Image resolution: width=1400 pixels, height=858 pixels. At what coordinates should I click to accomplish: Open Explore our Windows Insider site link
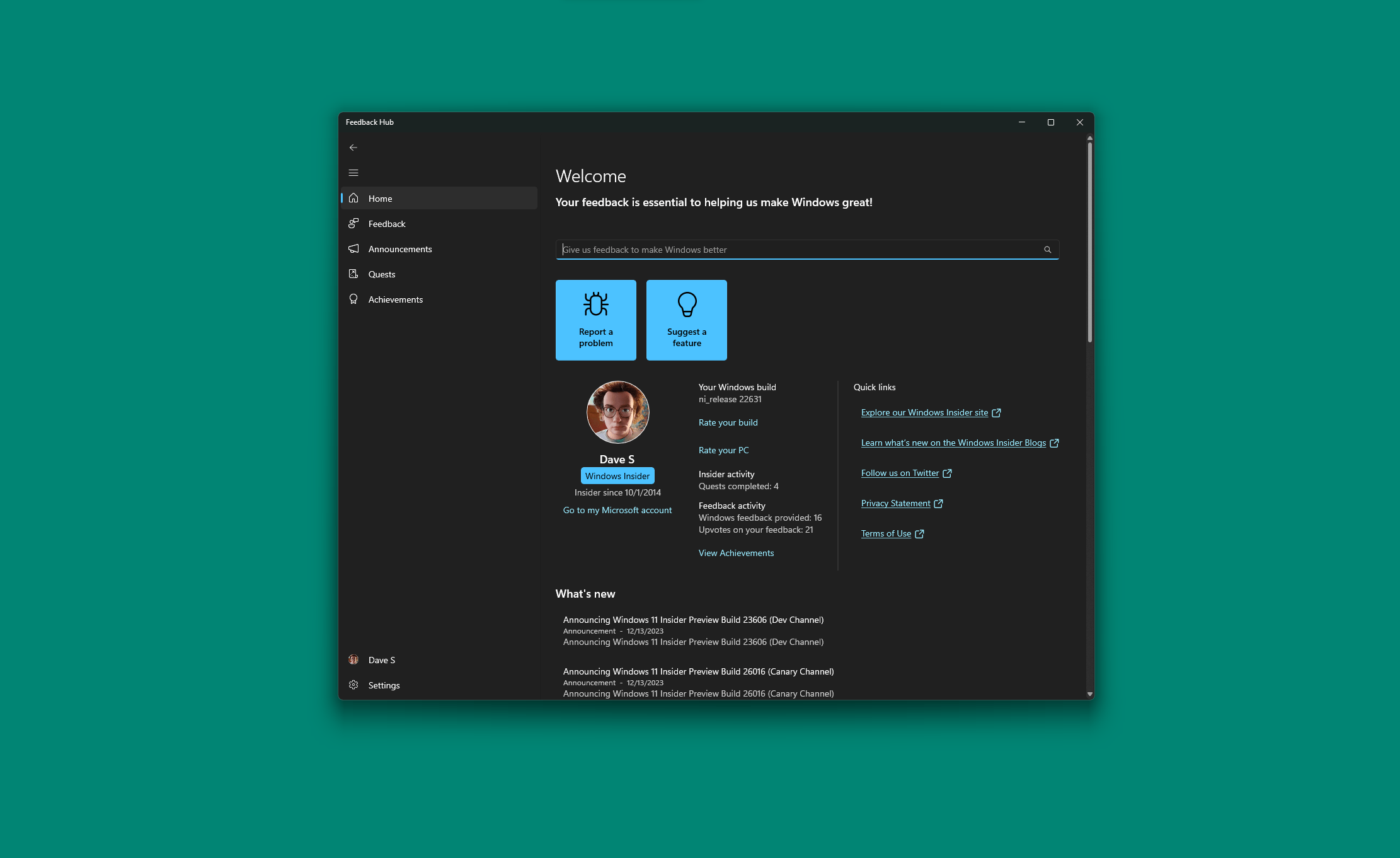924,412
